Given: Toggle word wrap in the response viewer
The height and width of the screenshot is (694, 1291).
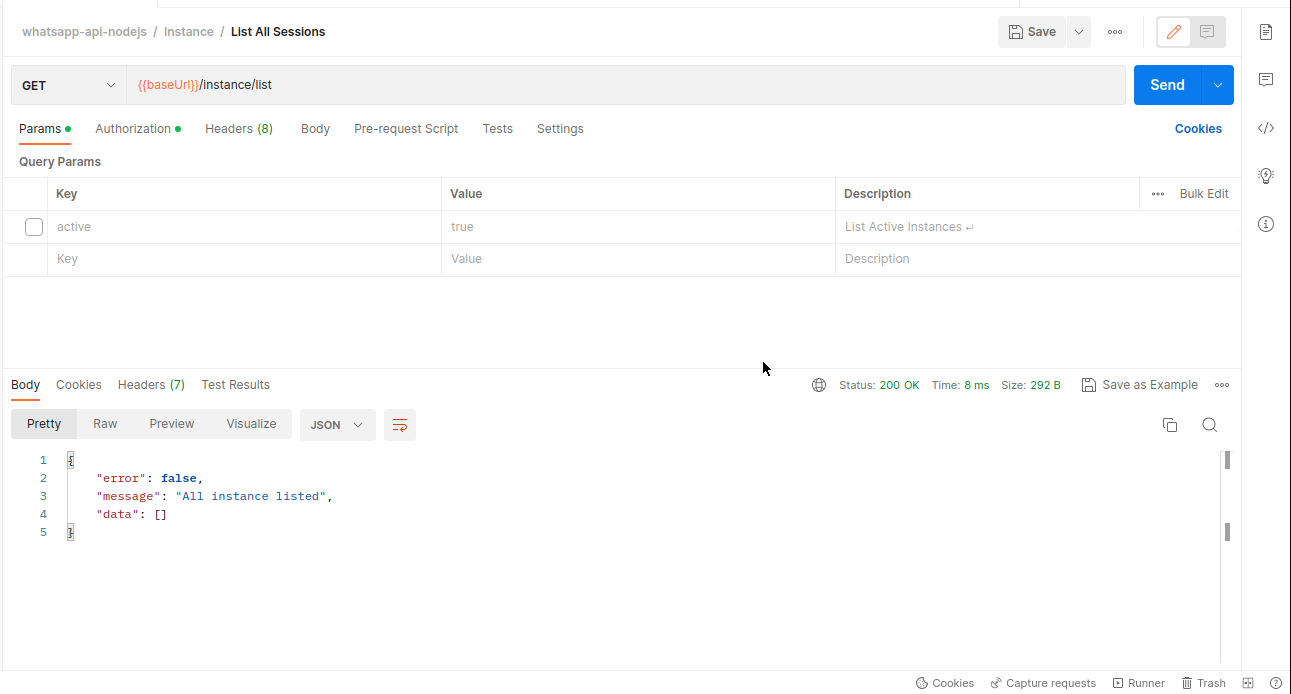Looking at the screenshot, I should (399, 424).
